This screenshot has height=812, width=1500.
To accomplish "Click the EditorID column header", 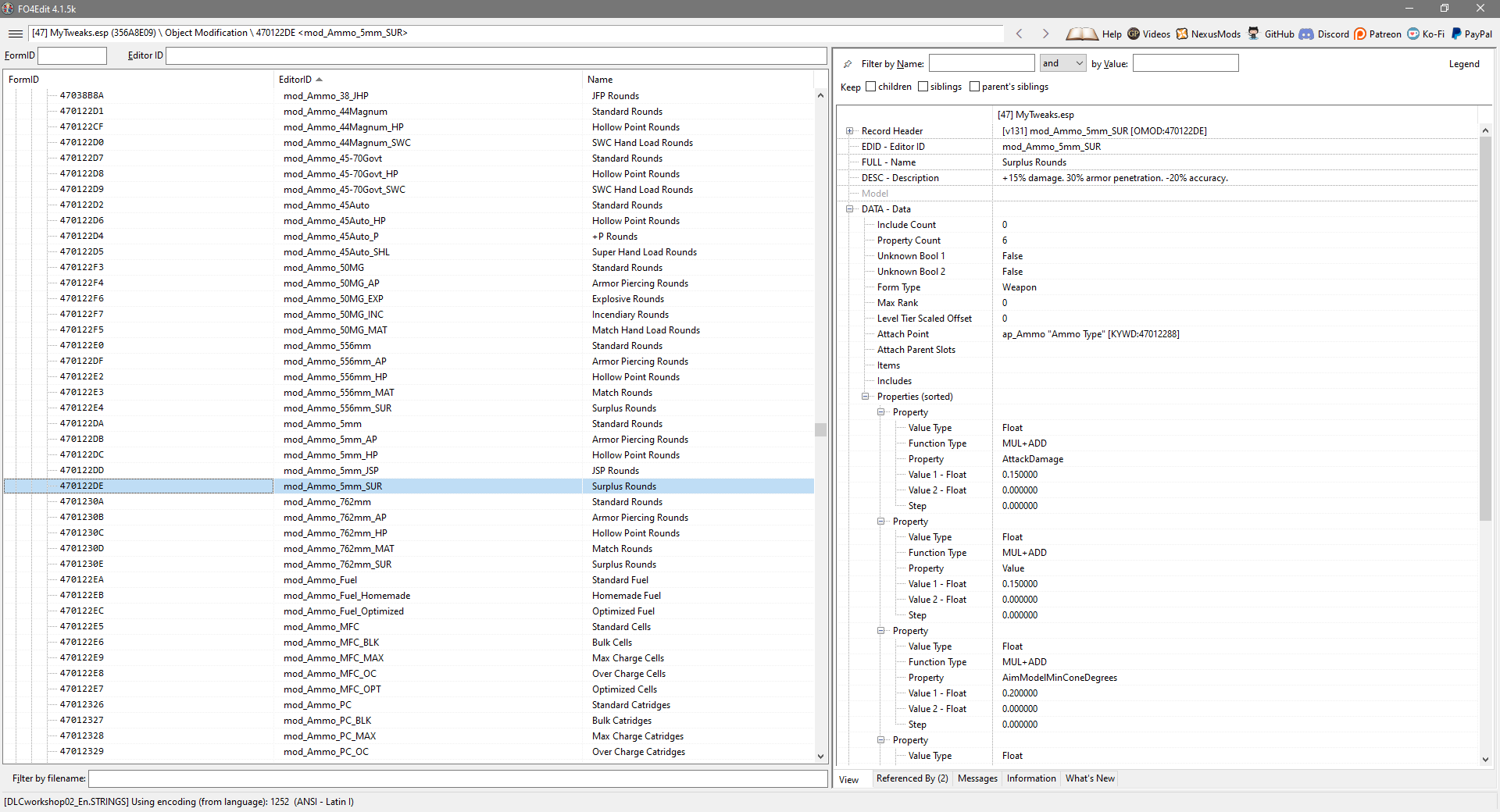I will (428, 80).
